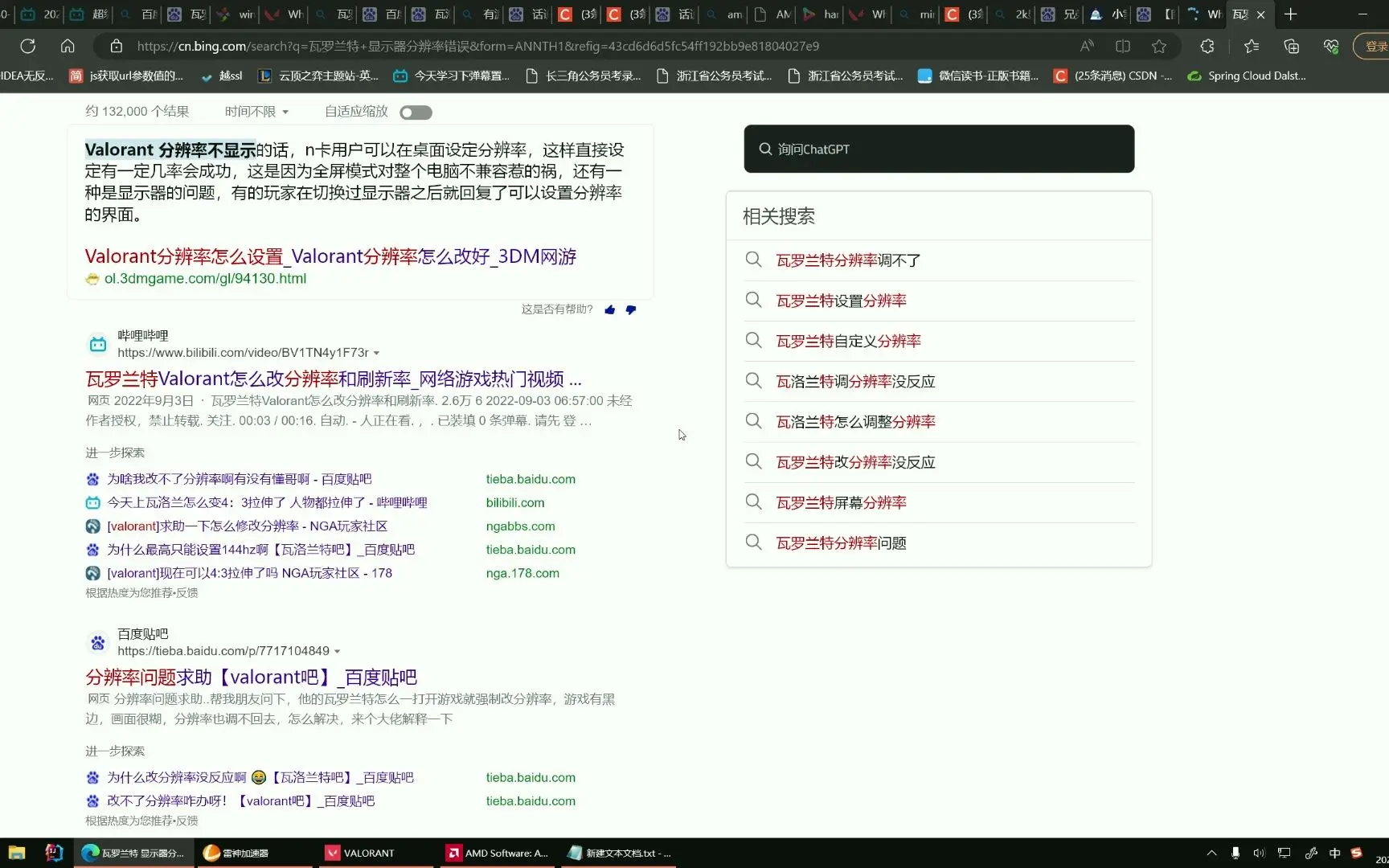Image resolution: width=1389 pixels, height=868 pixels.
Task: Open the collections icon in toolbar
Action: 1292,46
